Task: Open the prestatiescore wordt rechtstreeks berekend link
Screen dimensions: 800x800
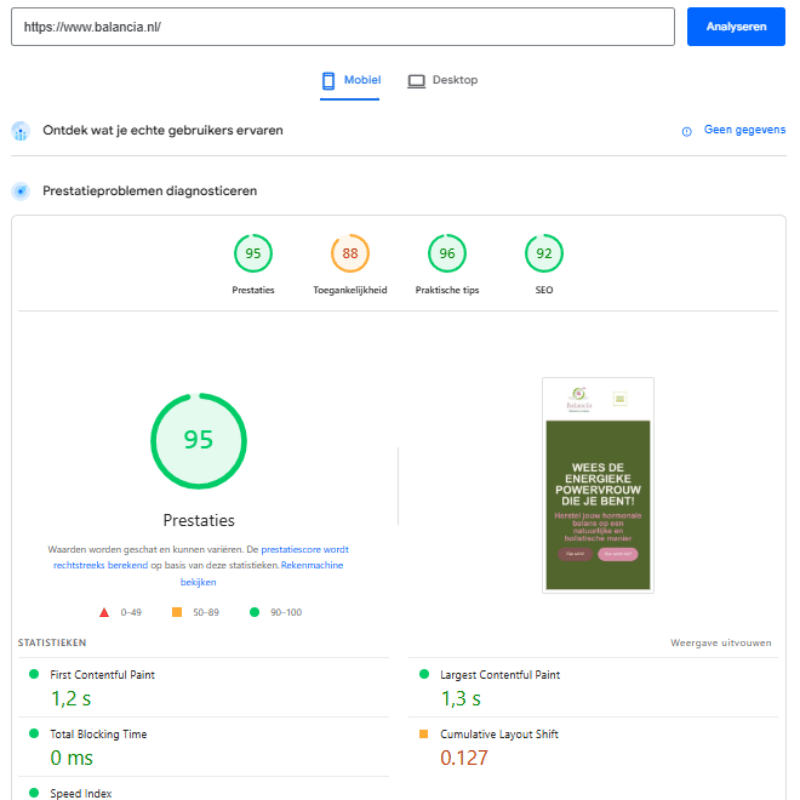Action: coord(201,557)
